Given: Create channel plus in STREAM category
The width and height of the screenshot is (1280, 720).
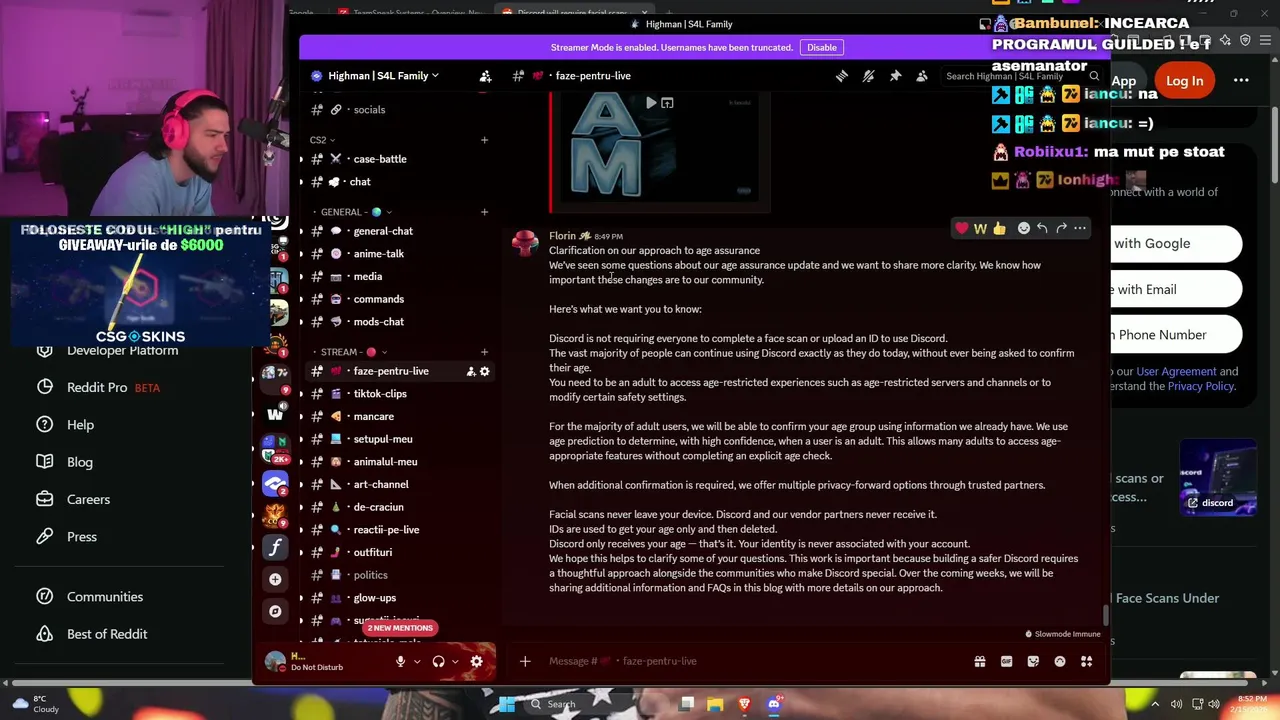Looking at the screenshot, I should point(484,352).
